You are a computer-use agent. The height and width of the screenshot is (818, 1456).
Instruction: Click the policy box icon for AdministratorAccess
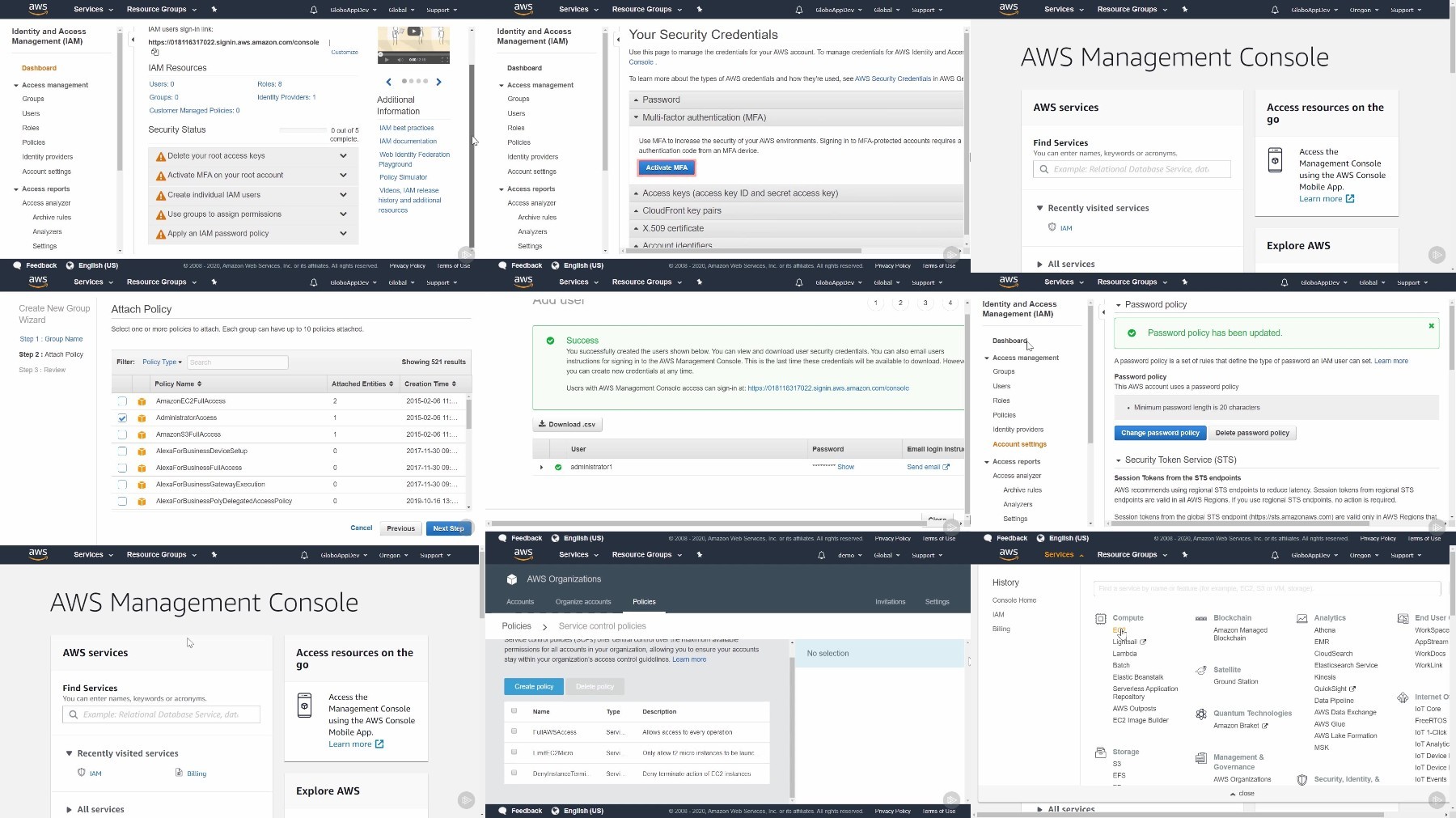tap(142, 418)
